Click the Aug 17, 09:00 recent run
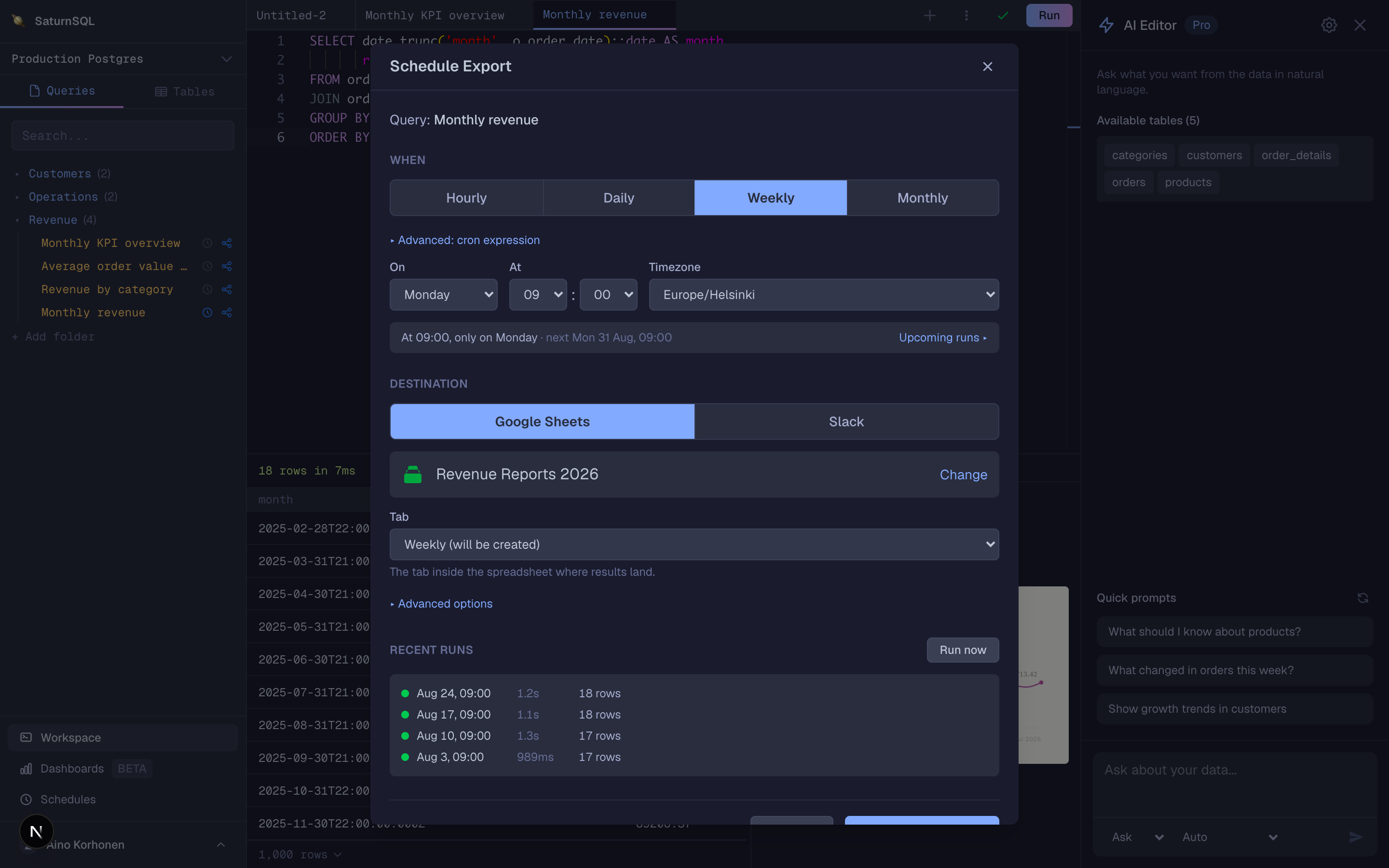Screen dimensions: 1389x868 (x=694, y=715)
